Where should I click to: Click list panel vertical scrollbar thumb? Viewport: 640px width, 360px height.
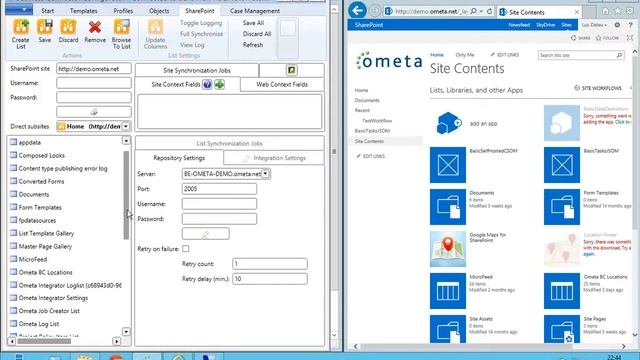click(x=126, y=195)
